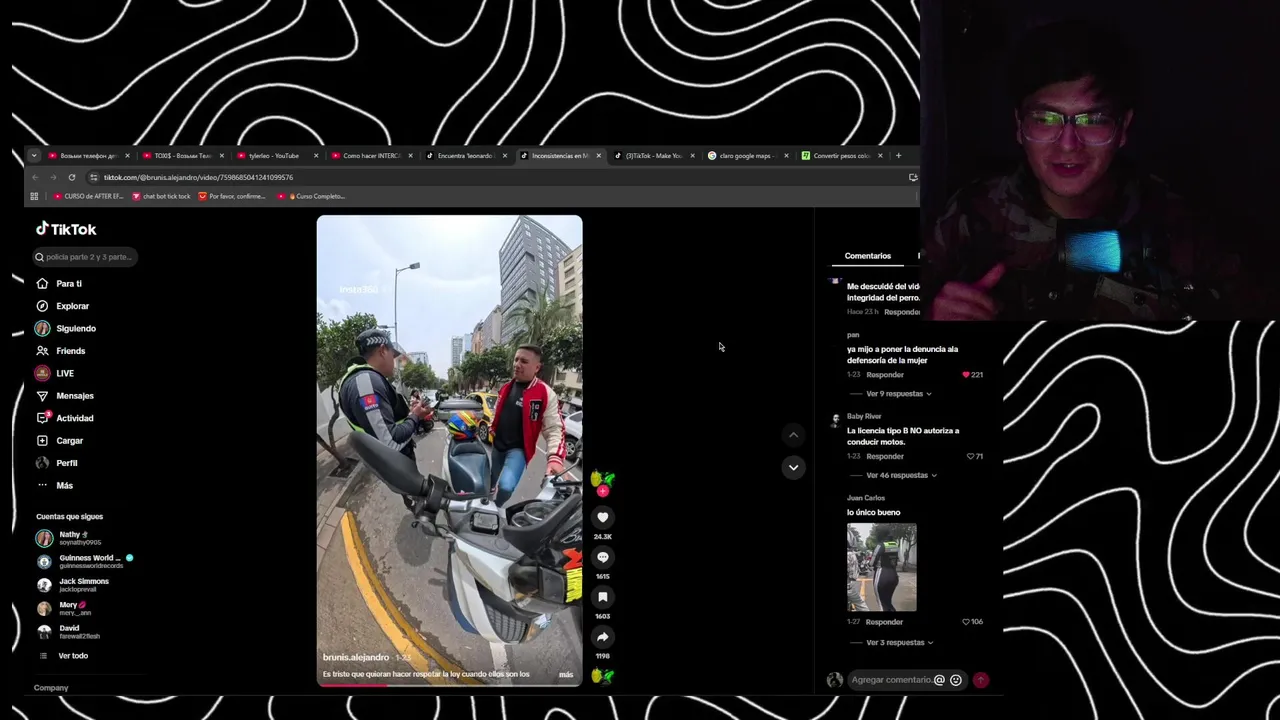The height and width of the screenshot is (720, 1280).
Task: Open the TikTok logo home link
Action: click(66, 229)
